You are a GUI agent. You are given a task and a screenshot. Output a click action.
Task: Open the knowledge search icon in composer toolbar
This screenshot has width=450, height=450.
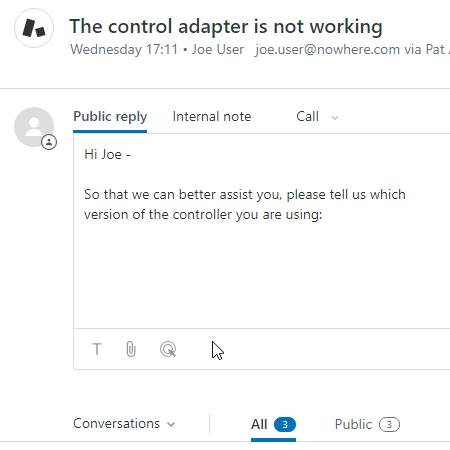(168, 349)
